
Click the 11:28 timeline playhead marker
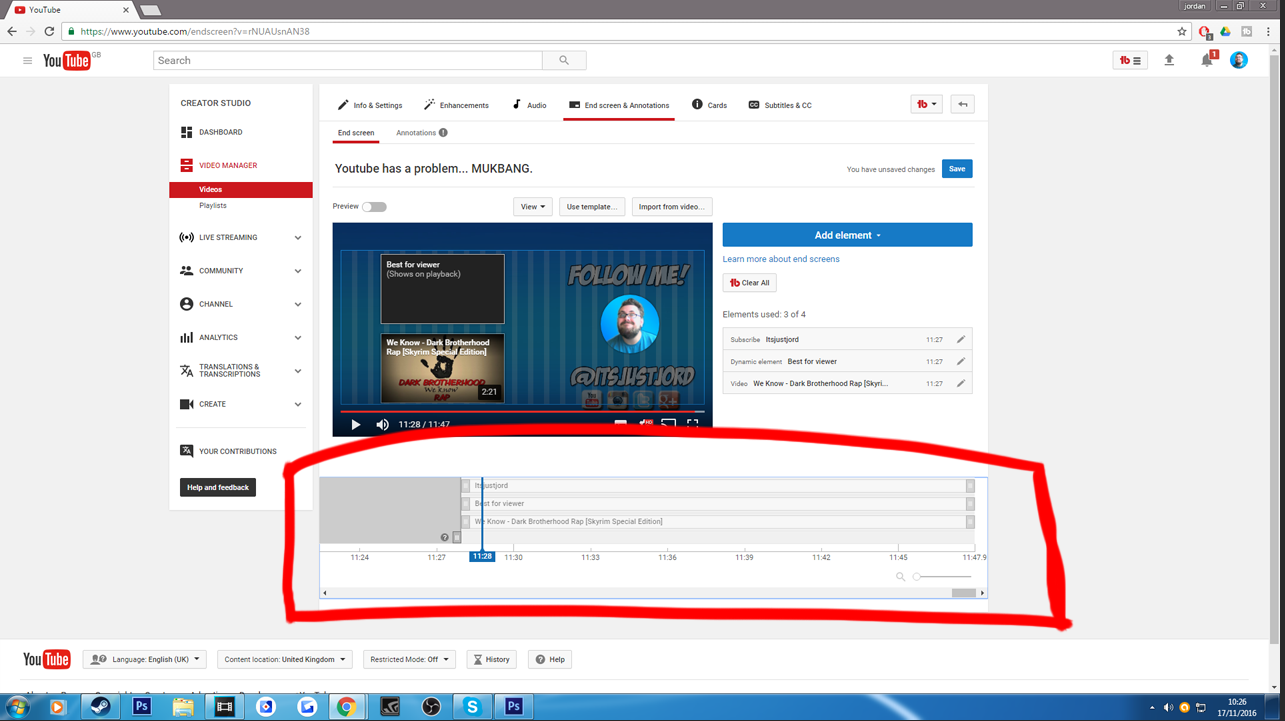482,557
